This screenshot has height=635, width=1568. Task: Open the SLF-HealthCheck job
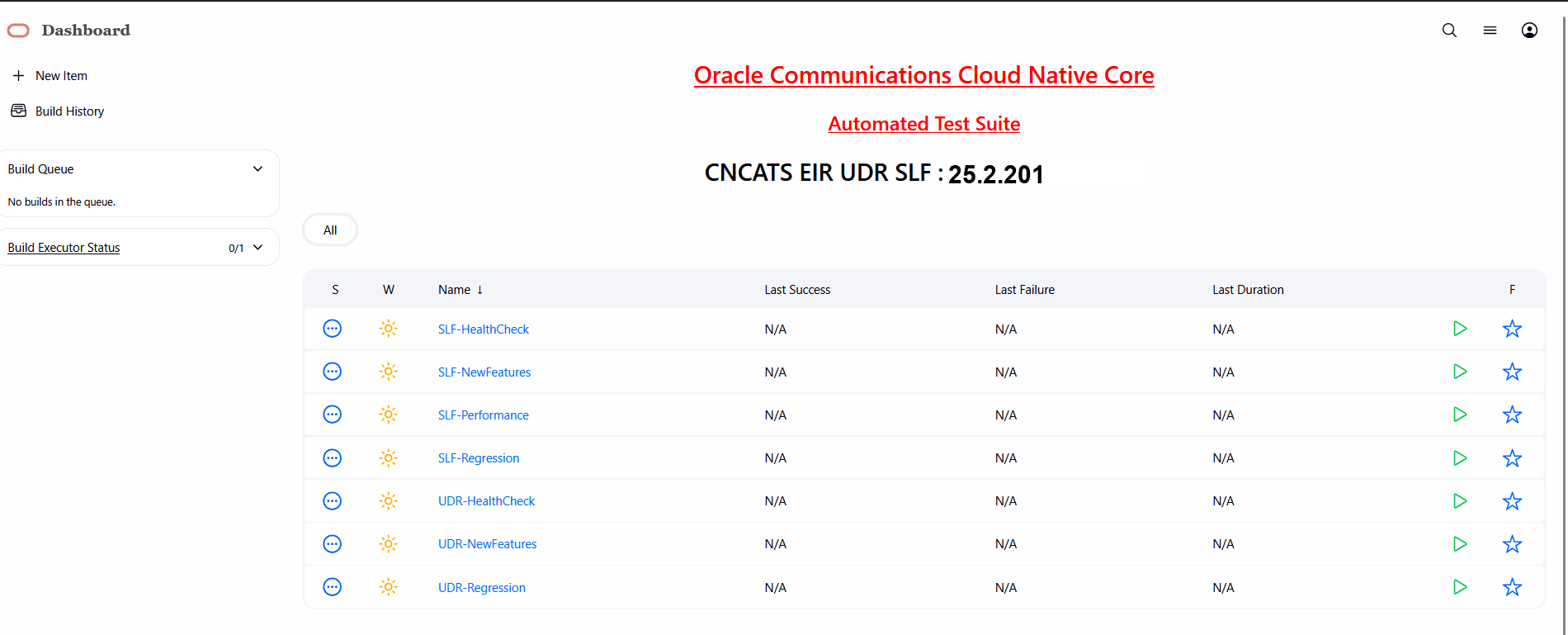click(x=484, y=329)
